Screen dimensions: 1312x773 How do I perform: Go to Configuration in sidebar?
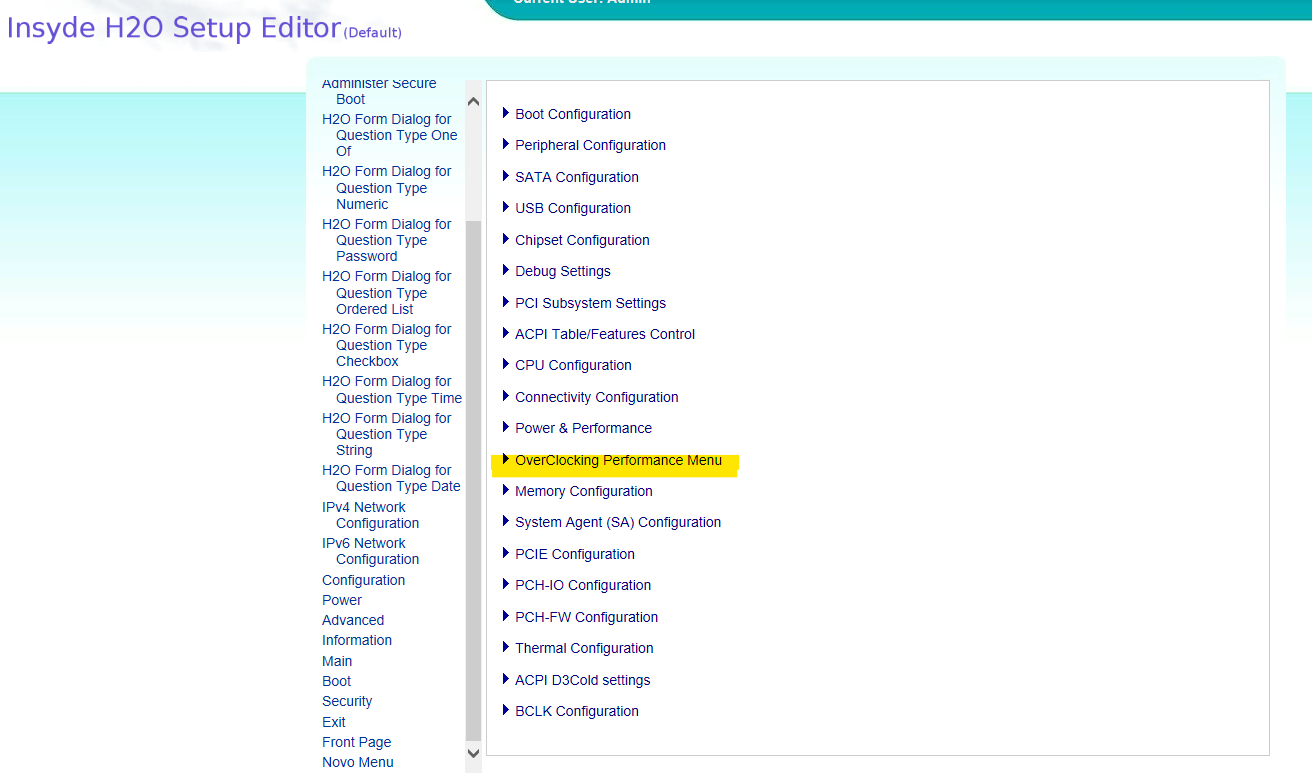pyautogui.click(x=363, y=580)
